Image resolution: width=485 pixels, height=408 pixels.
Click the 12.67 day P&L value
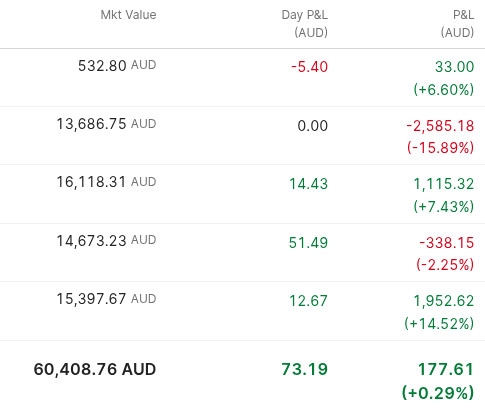pos(309,301)
